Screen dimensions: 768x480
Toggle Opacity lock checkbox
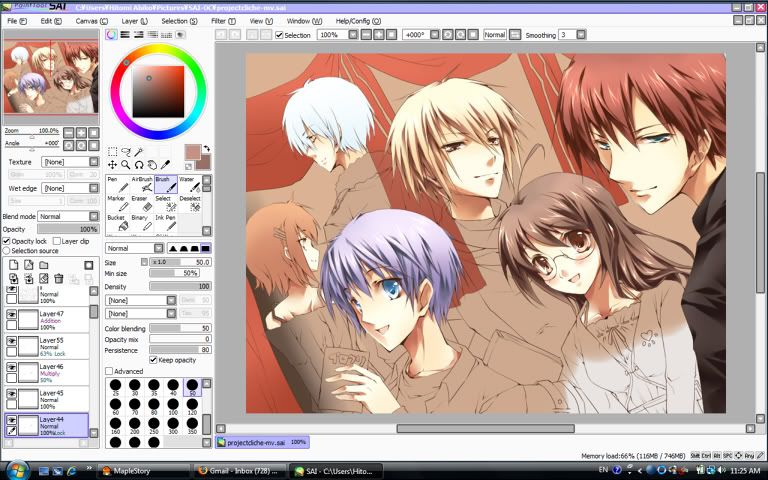click(x=6, y=241)
